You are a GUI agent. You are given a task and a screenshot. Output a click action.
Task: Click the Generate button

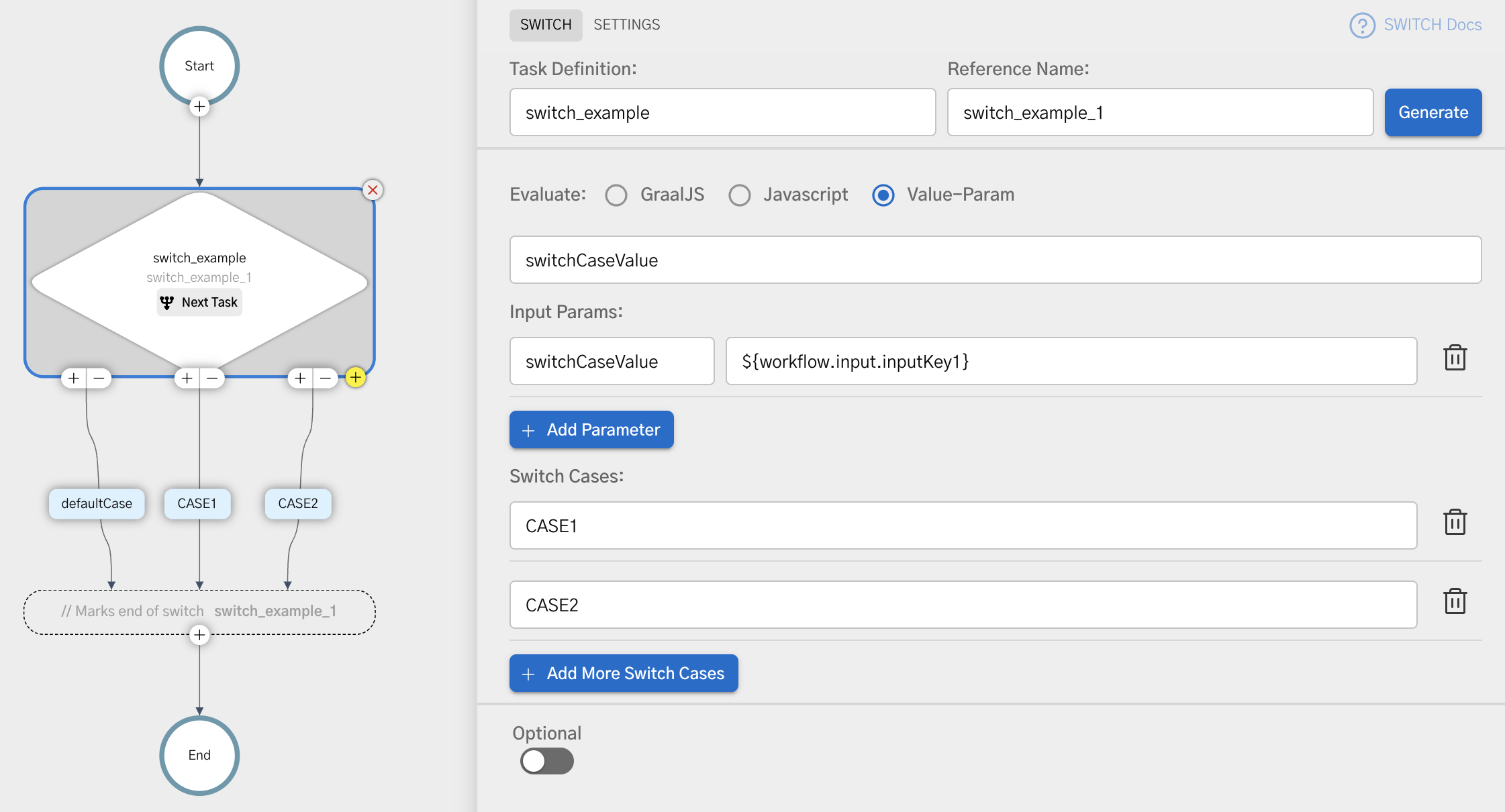point(1433,113)
